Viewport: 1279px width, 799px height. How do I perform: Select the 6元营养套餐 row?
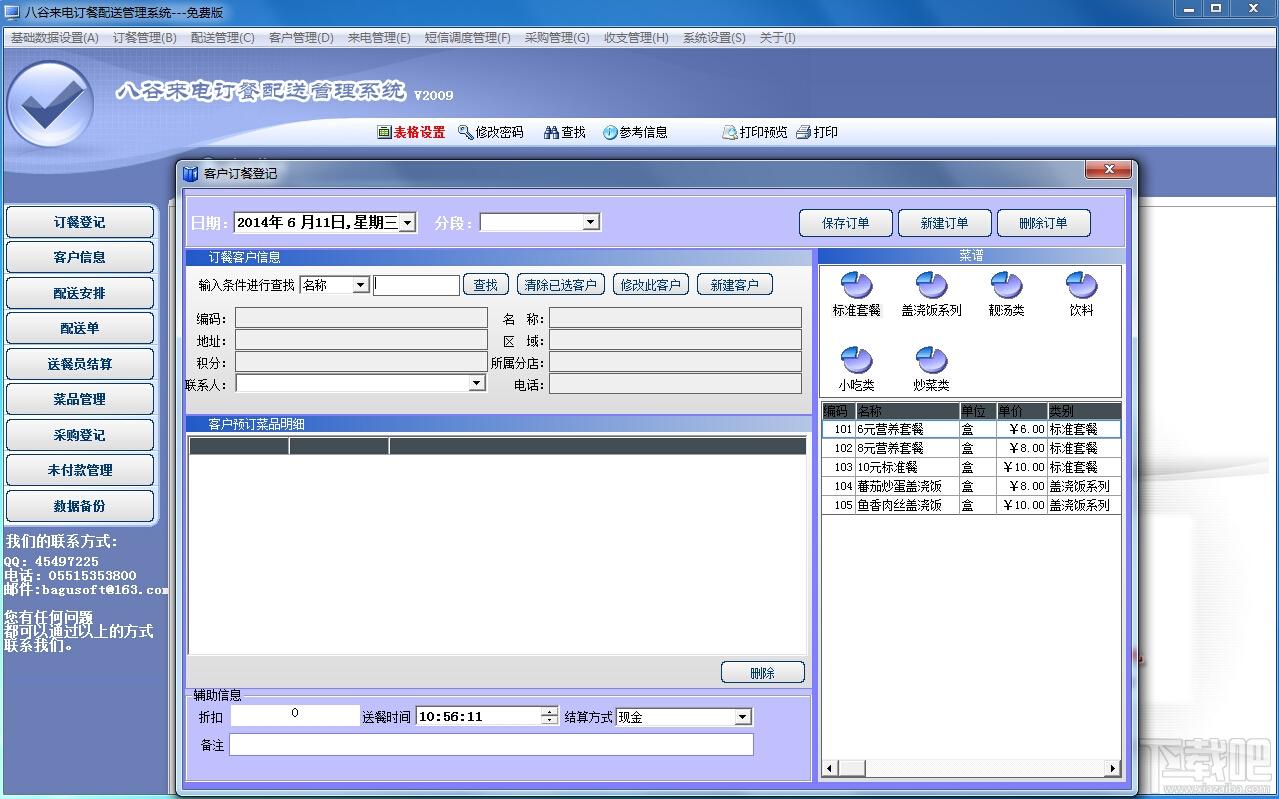coord(971,429)
